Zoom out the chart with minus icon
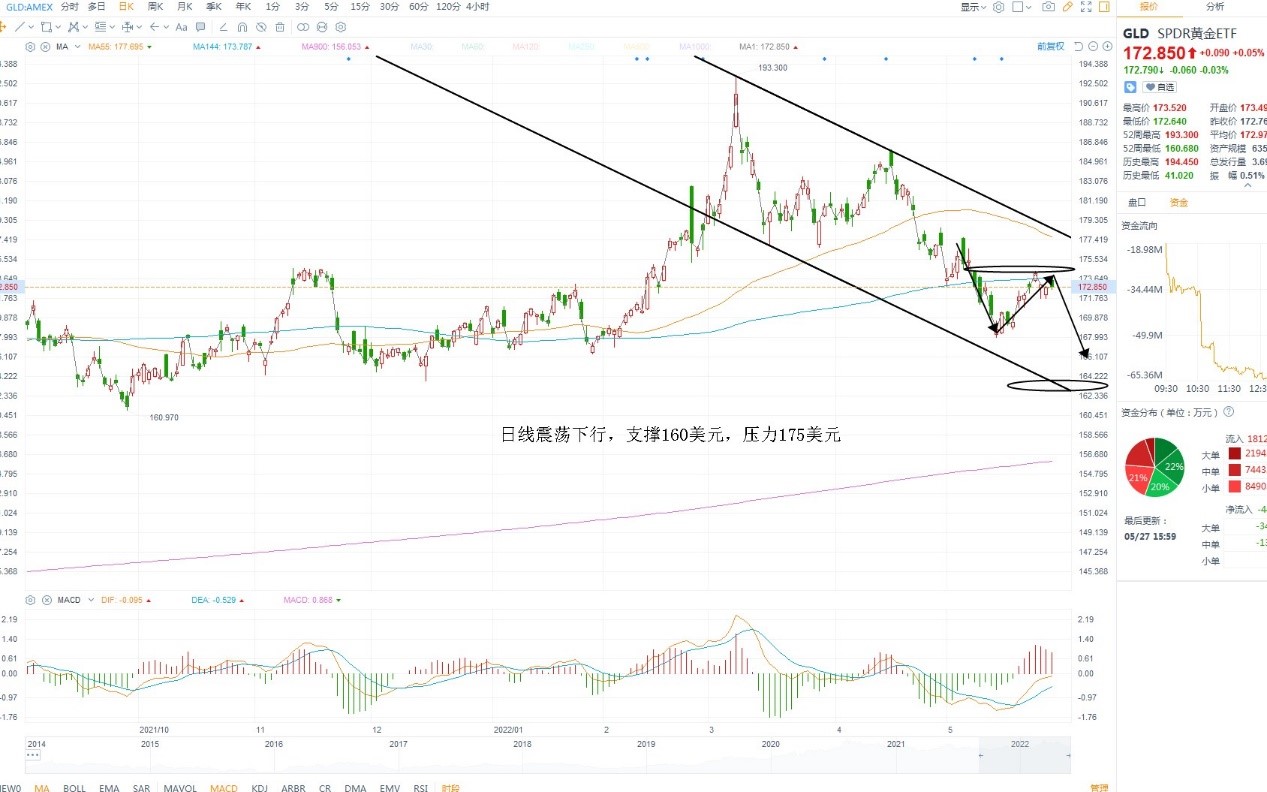This screenshot has width=1267, height=792. (1093, 46)
